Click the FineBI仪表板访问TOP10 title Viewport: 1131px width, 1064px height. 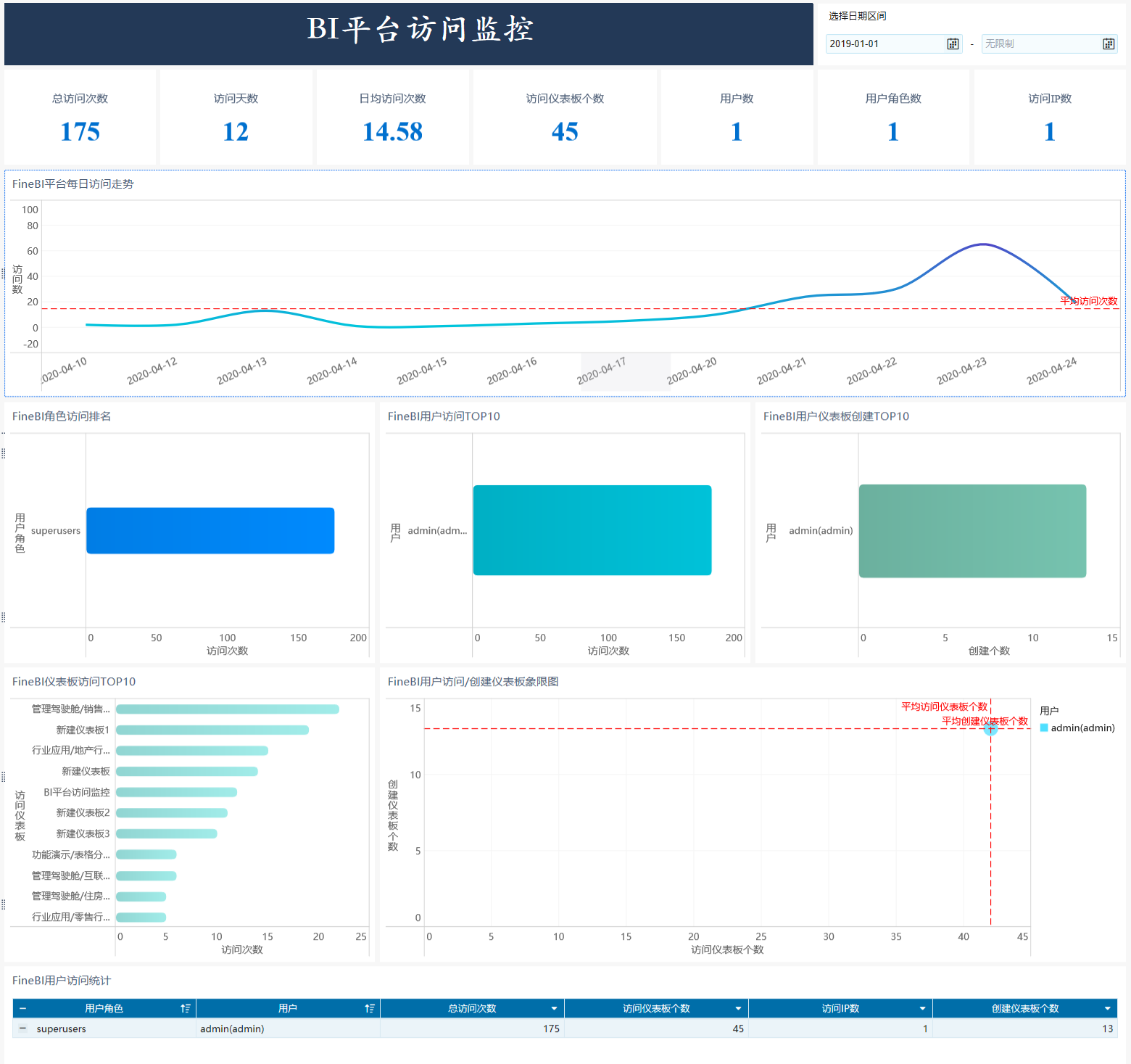click(74, 682)
